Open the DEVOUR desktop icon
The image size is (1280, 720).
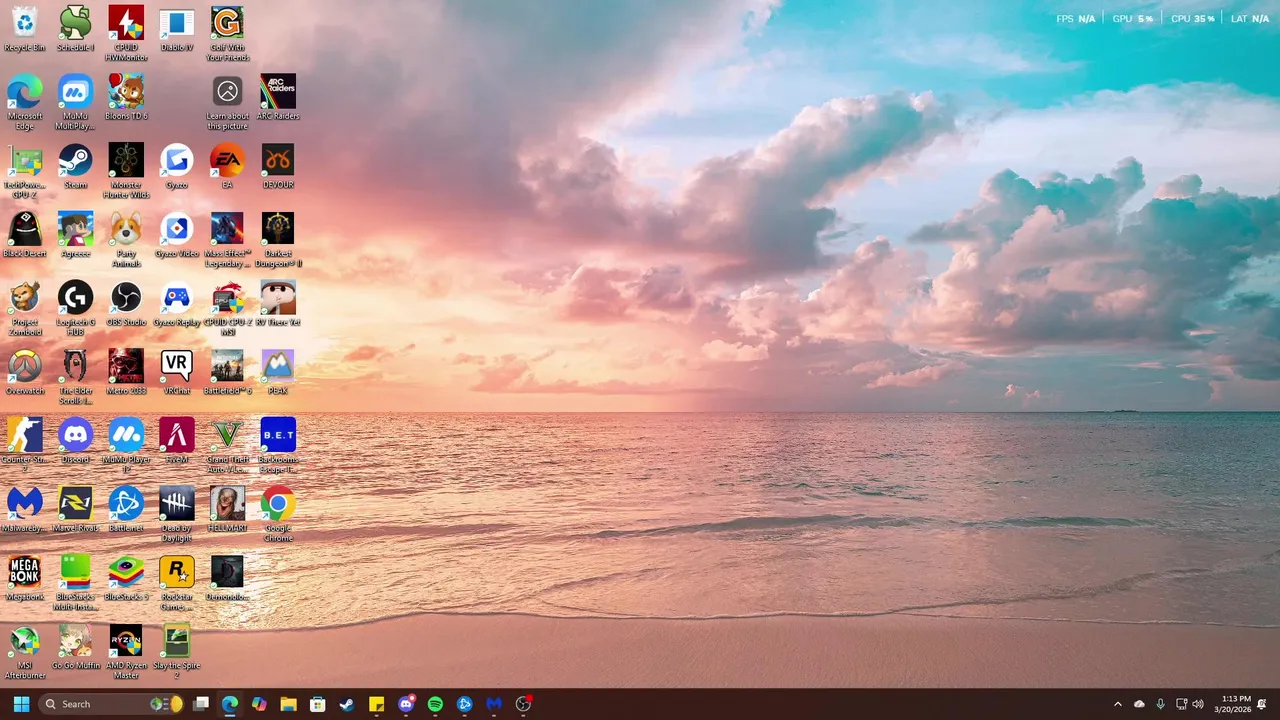point(278,167)
